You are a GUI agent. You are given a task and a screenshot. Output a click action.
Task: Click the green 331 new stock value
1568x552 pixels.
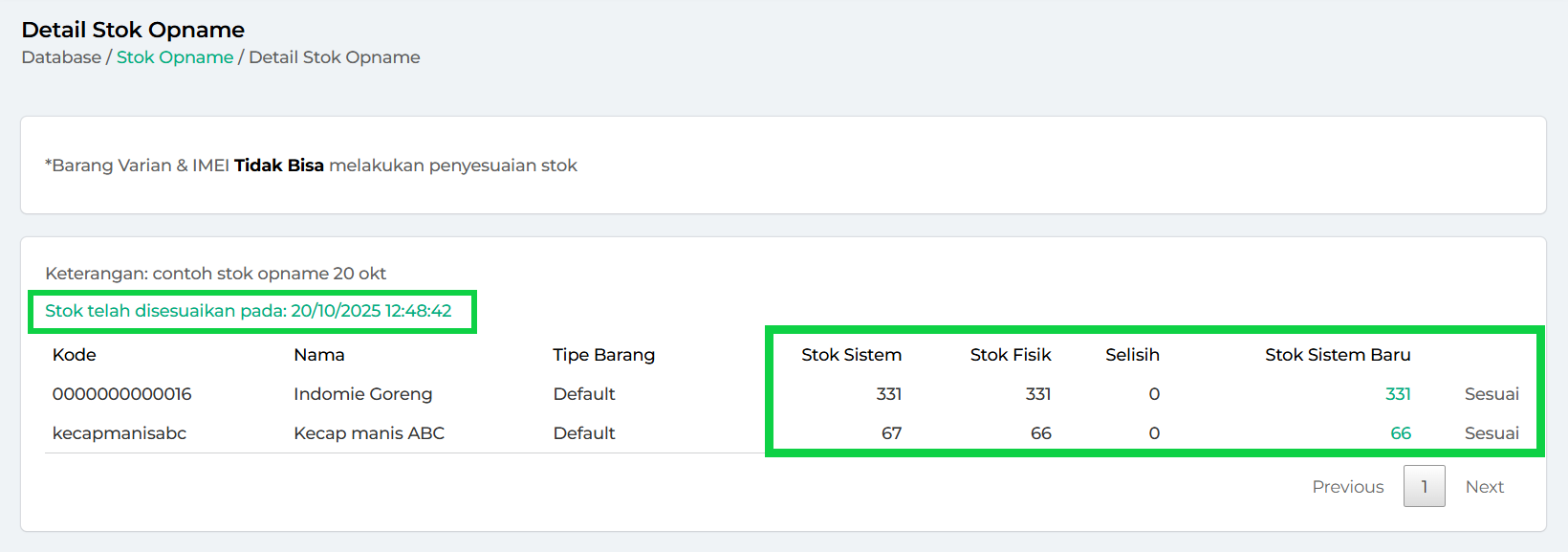pos(1398,394)
